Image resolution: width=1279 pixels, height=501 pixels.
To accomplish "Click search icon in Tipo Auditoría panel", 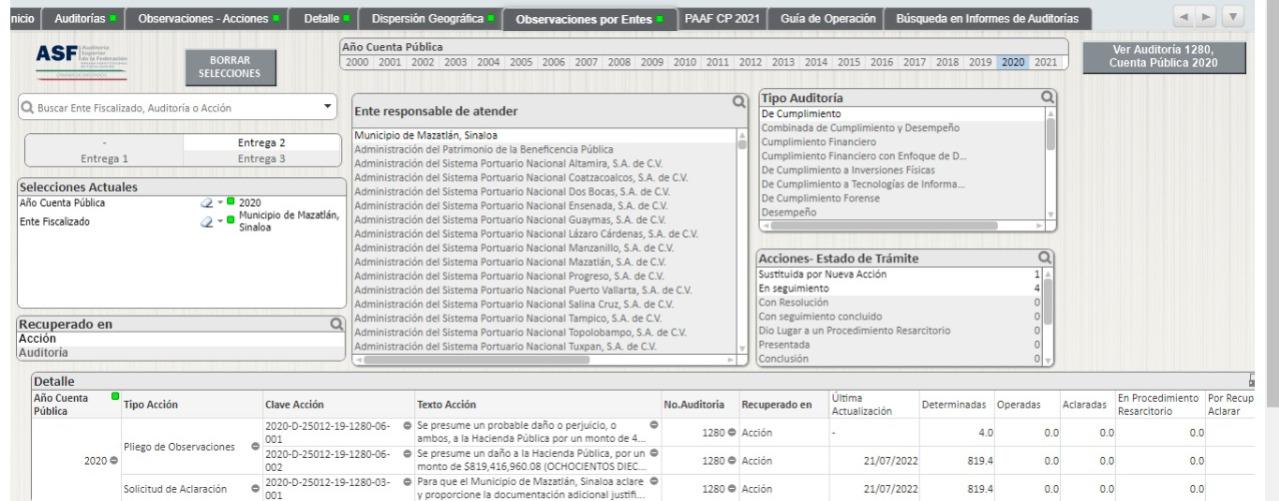I will pos(1048,97).
